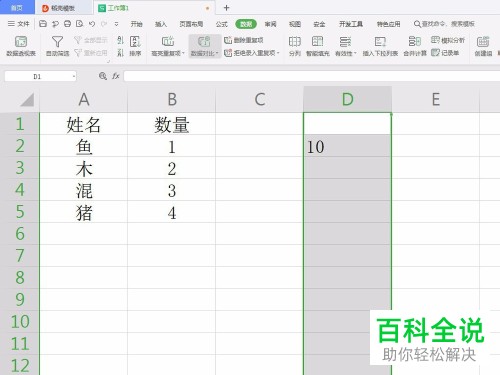This screenshot has width=500, height=375.
Task: Switch to the 插入 insert tab
Action: (x=160, y=24)
